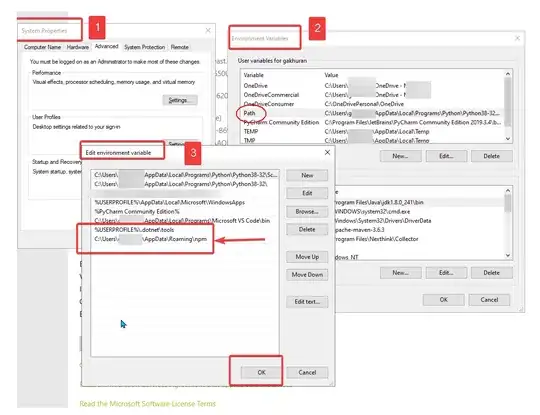Select the apache-maven-3.6.3 system entry
This screenshot has height=415, width=540.
419,230
